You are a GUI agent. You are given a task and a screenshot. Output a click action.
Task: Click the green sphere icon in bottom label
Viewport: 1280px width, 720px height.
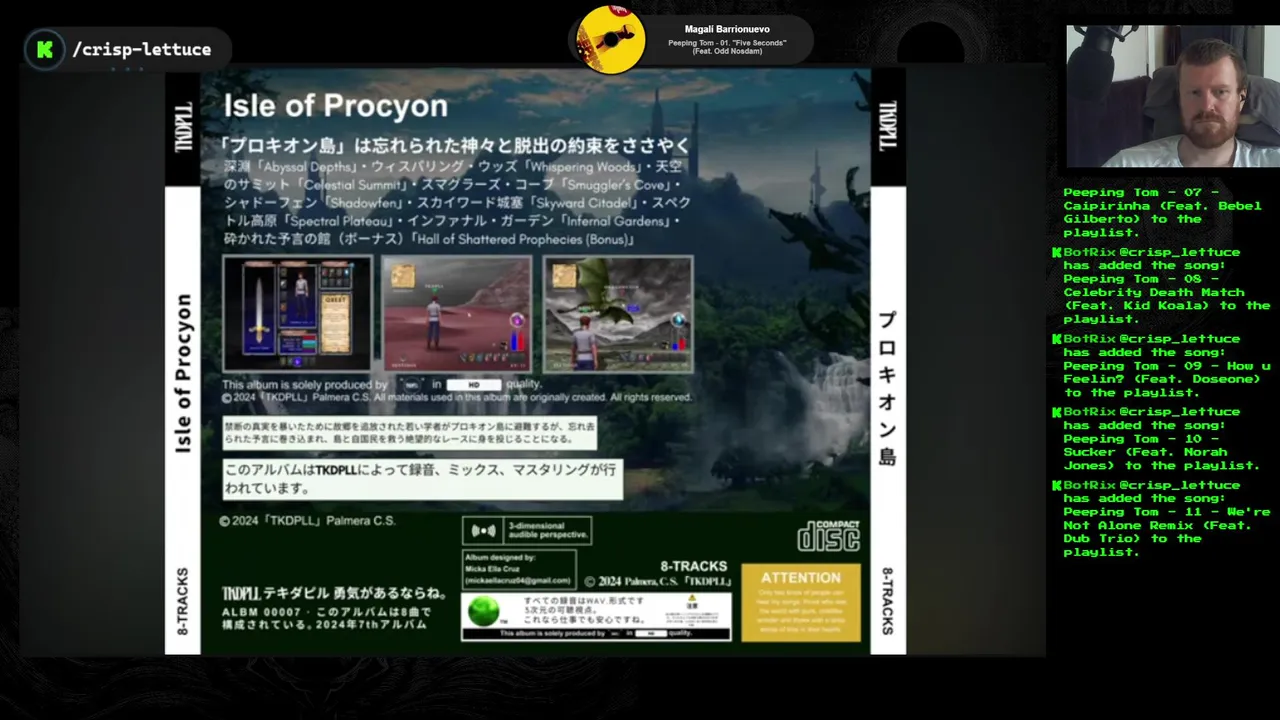click(x=484, y=611)
